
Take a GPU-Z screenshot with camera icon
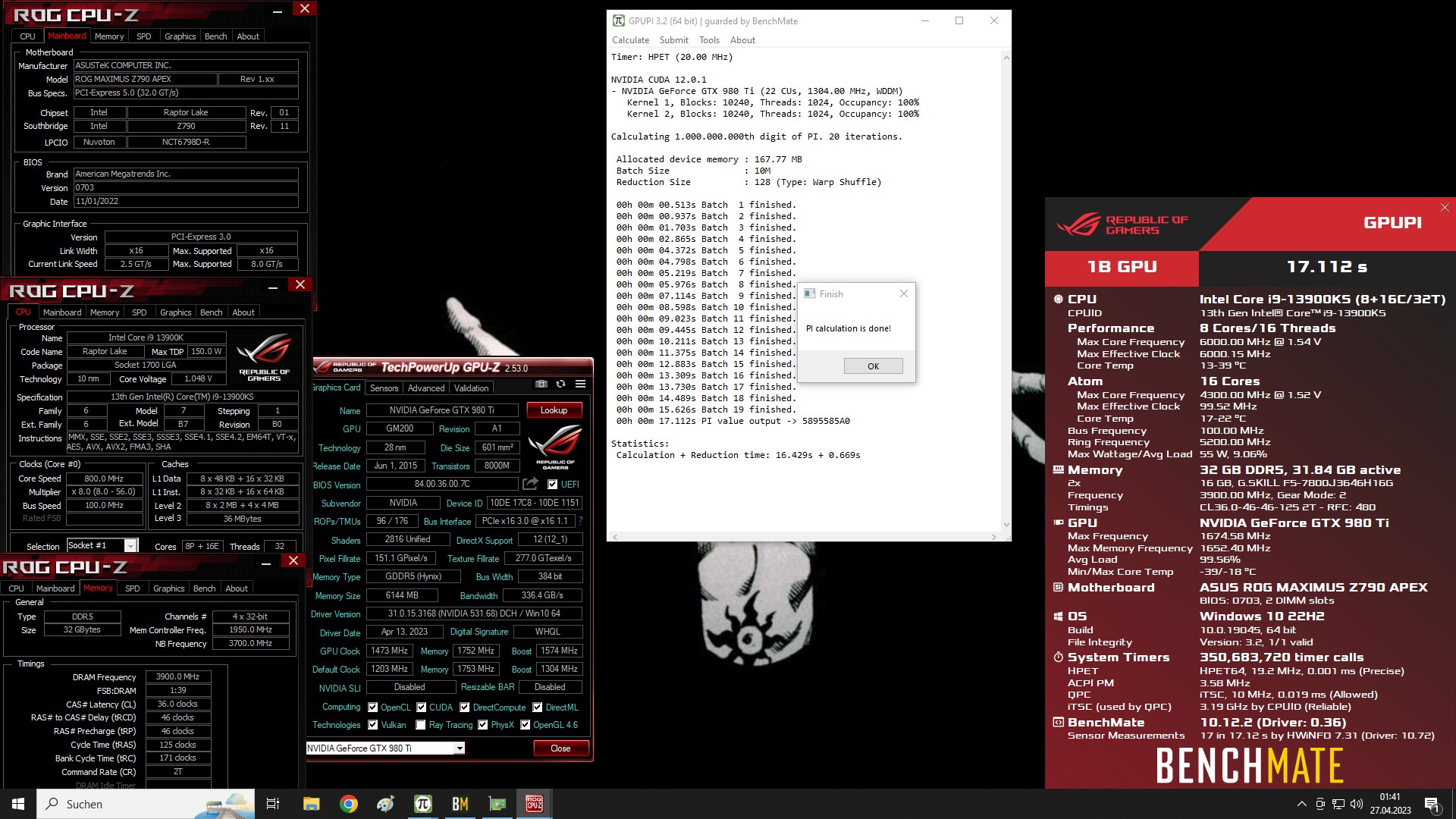click(x=541, y=384)
